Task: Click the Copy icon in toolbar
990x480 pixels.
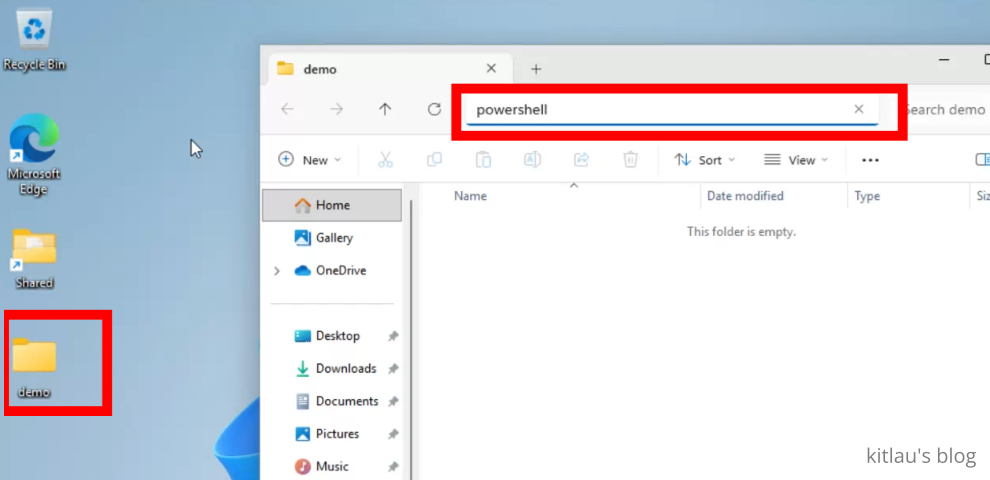Action: 434,160
